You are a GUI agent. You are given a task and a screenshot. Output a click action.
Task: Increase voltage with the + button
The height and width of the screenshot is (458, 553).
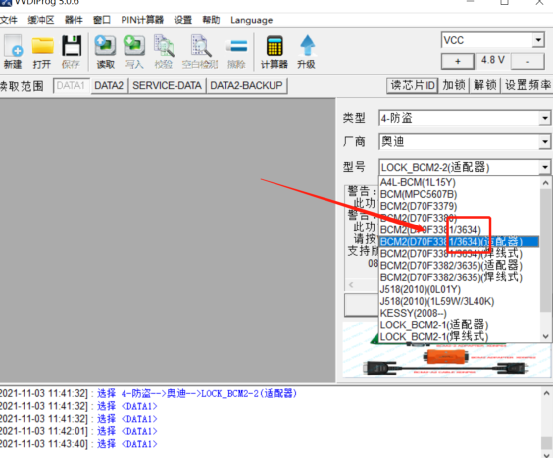[458, 61]
